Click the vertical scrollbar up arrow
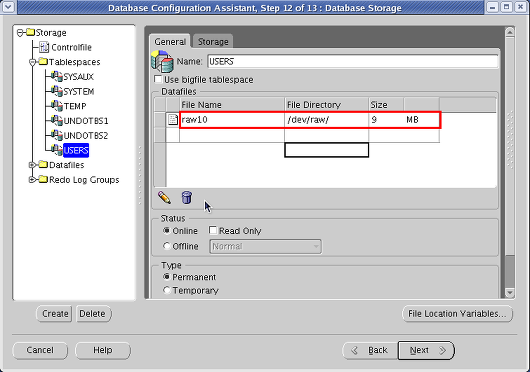Image resolution: width=530 pixels, height=372 pixels. click(x=510, y=32)
